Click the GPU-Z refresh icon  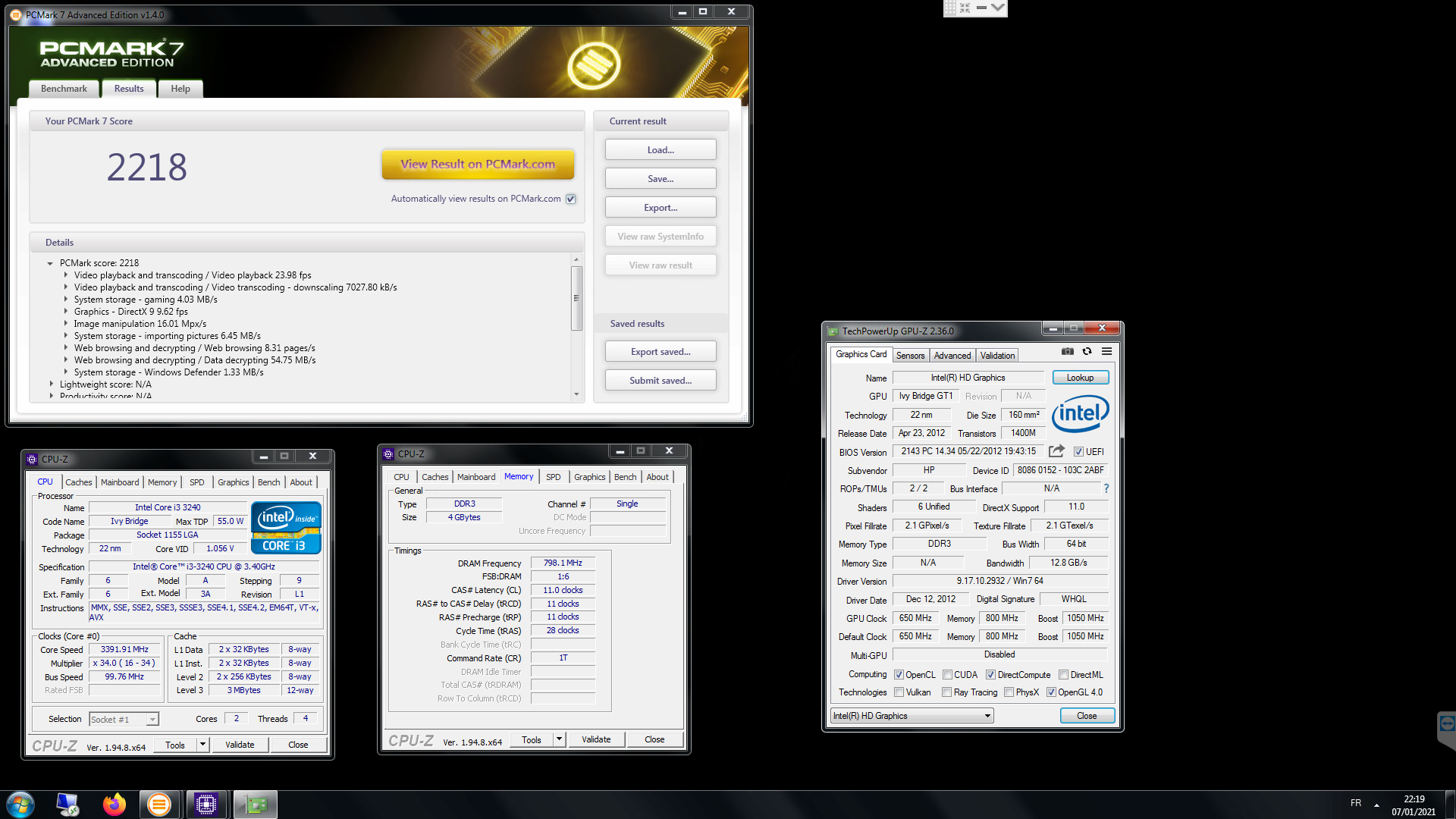[x=1087, y=351]
